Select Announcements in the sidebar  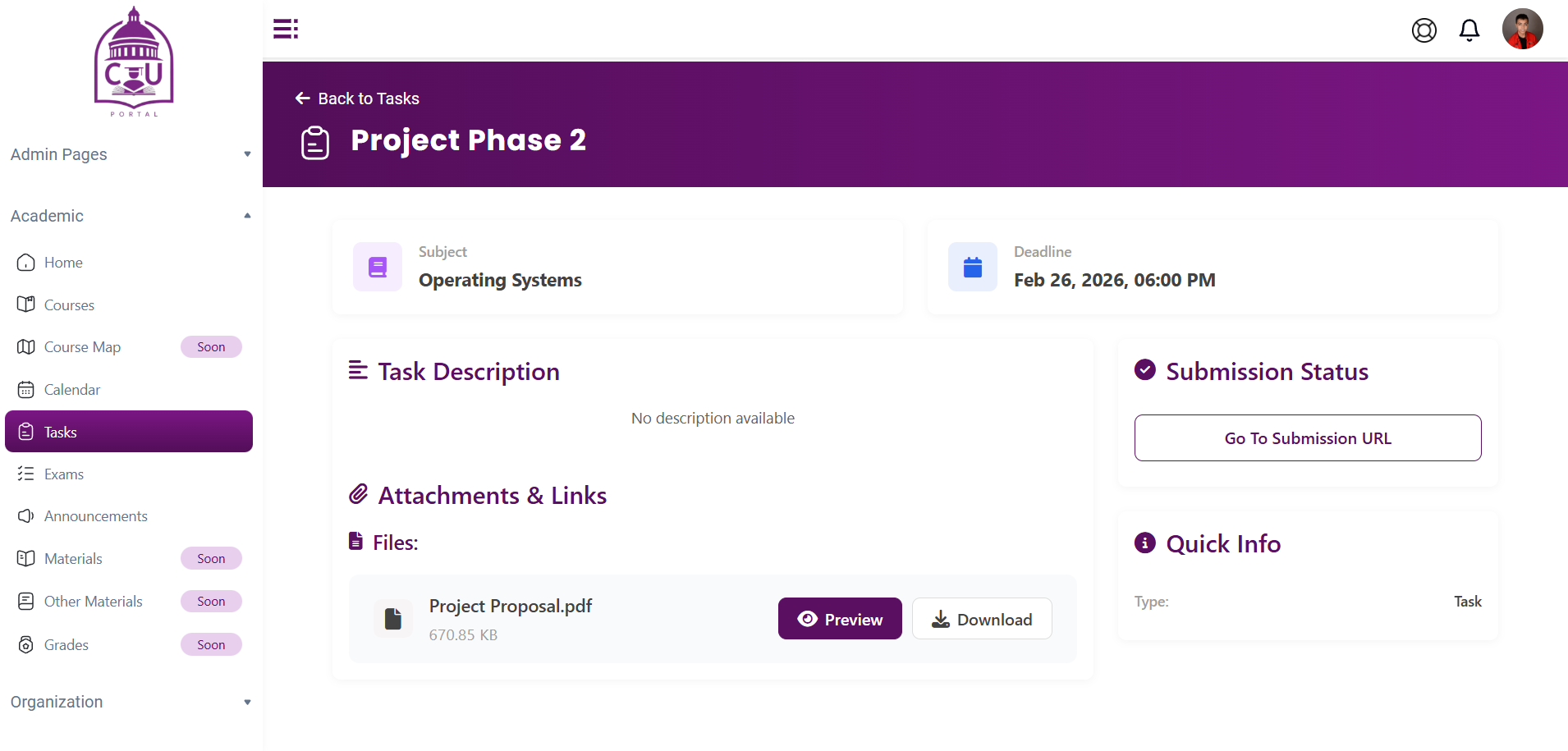point(95,516)
